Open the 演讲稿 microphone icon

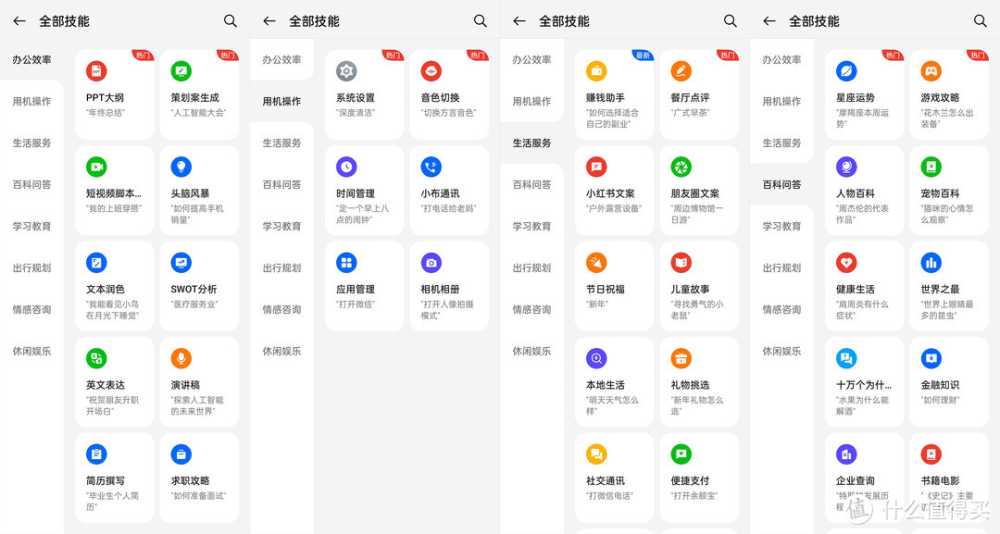click(181, 359)
